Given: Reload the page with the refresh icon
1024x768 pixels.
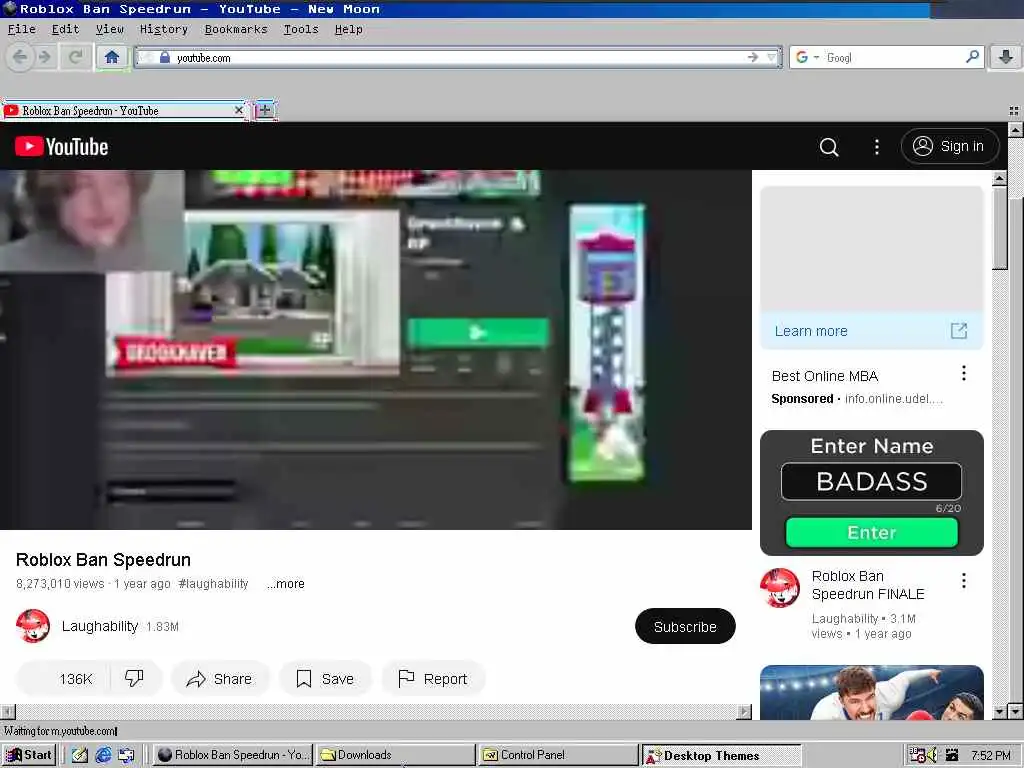Looking at the screenshot, I should click(76, 57).
